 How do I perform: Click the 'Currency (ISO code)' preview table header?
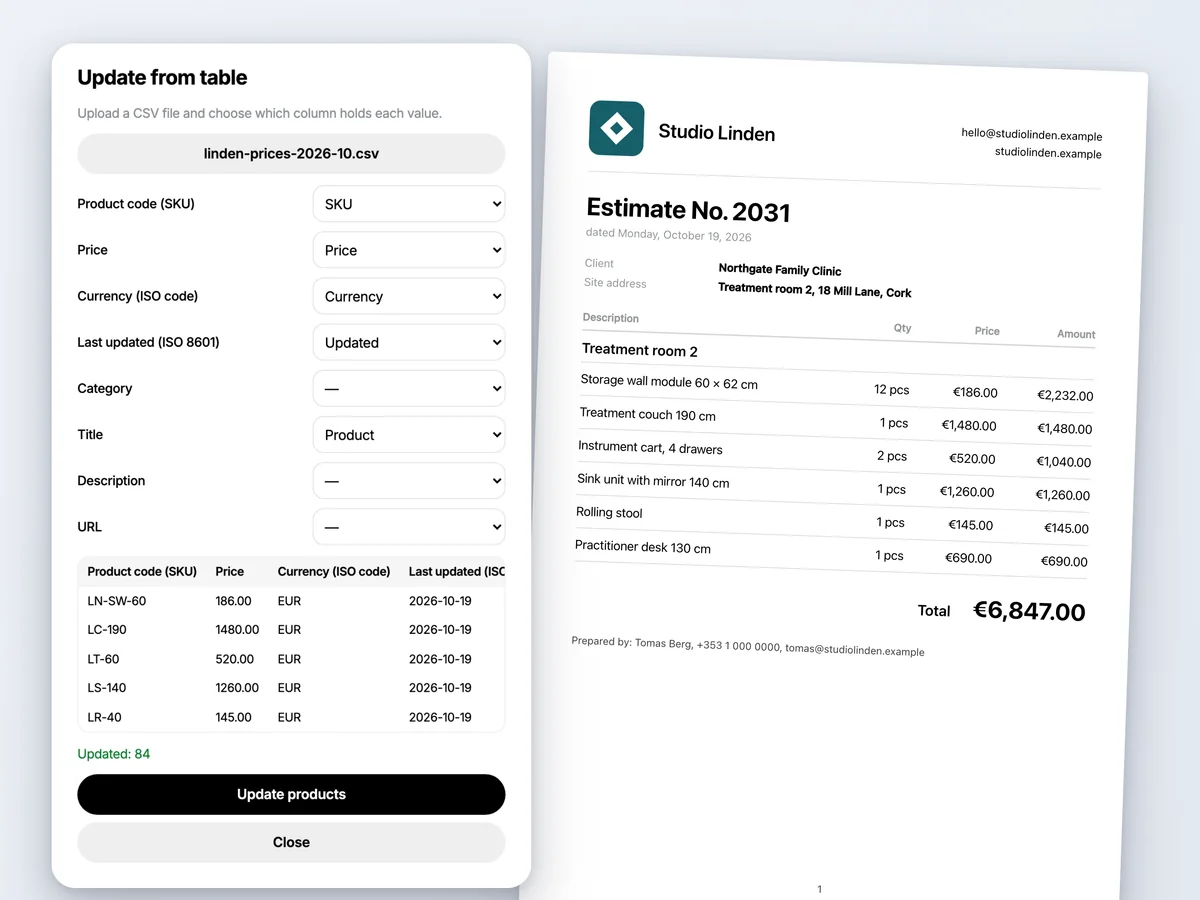click(334, 572)
